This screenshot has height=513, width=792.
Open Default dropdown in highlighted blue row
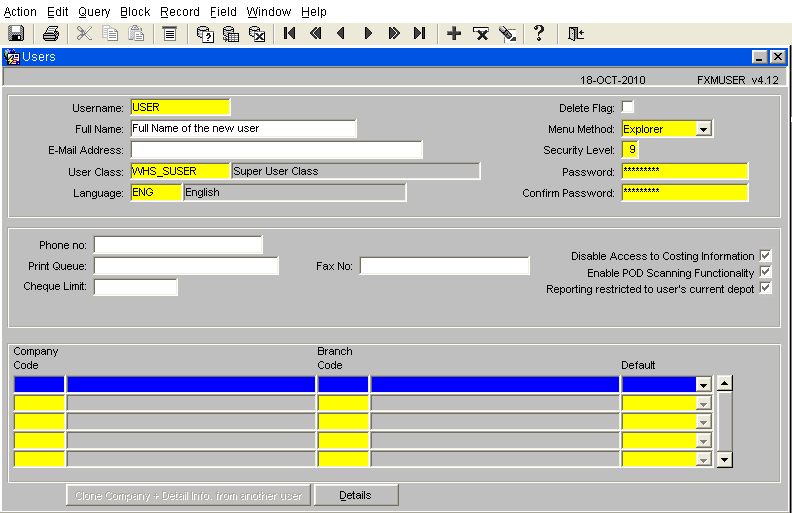pyautogui.click(x=703, y=385)
